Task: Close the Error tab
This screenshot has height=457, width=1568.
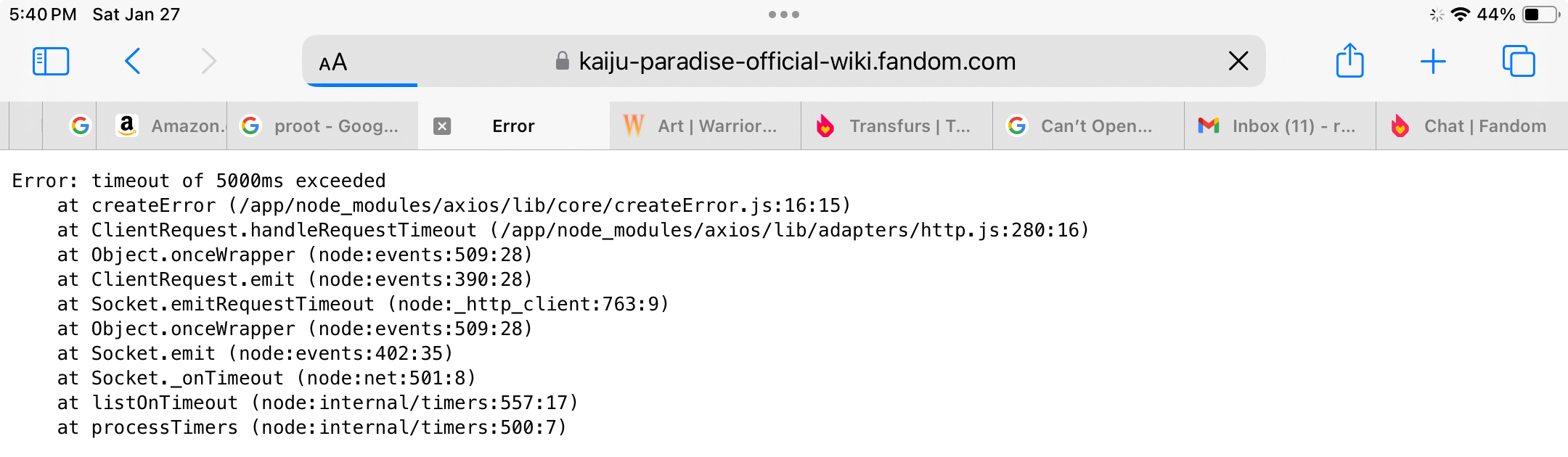Action: tap(442, 126)
